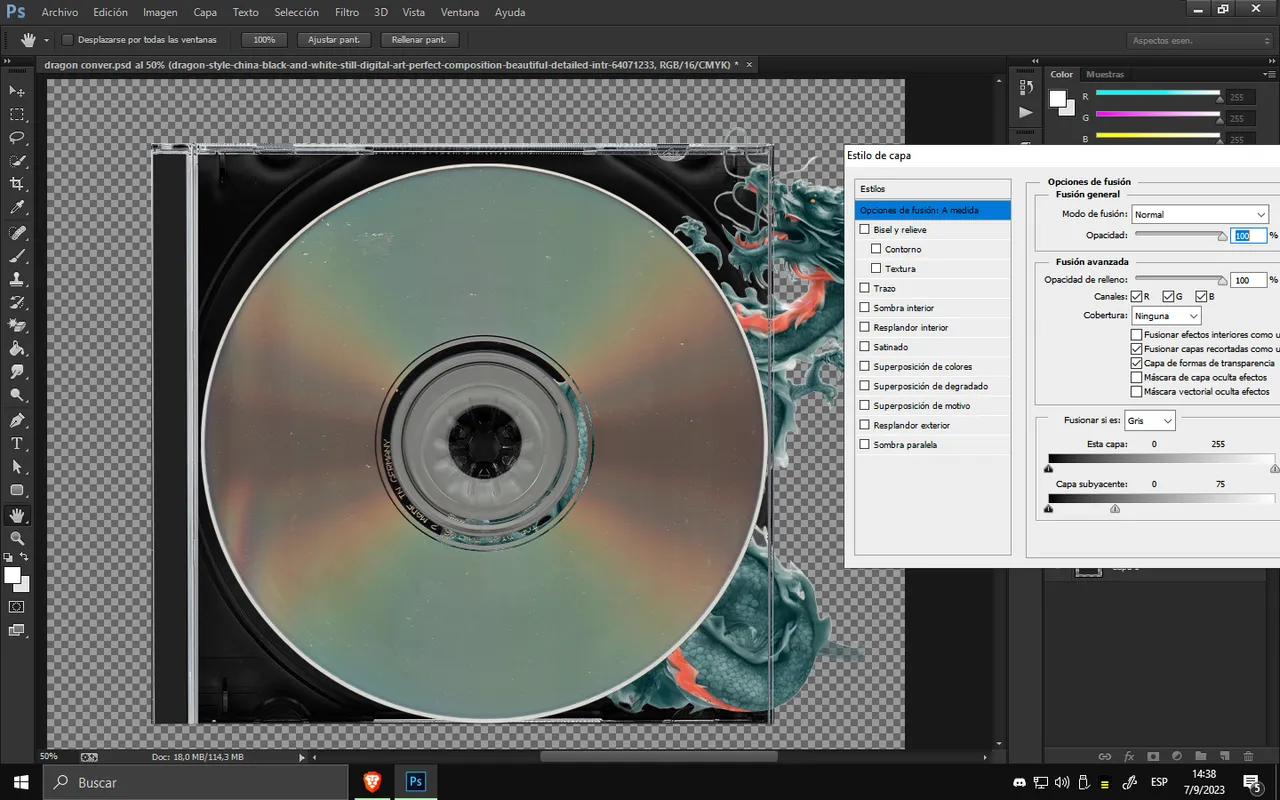This screenshot has width=1280, height=800.
Task: Open the Capa menu
Action: 205,12
